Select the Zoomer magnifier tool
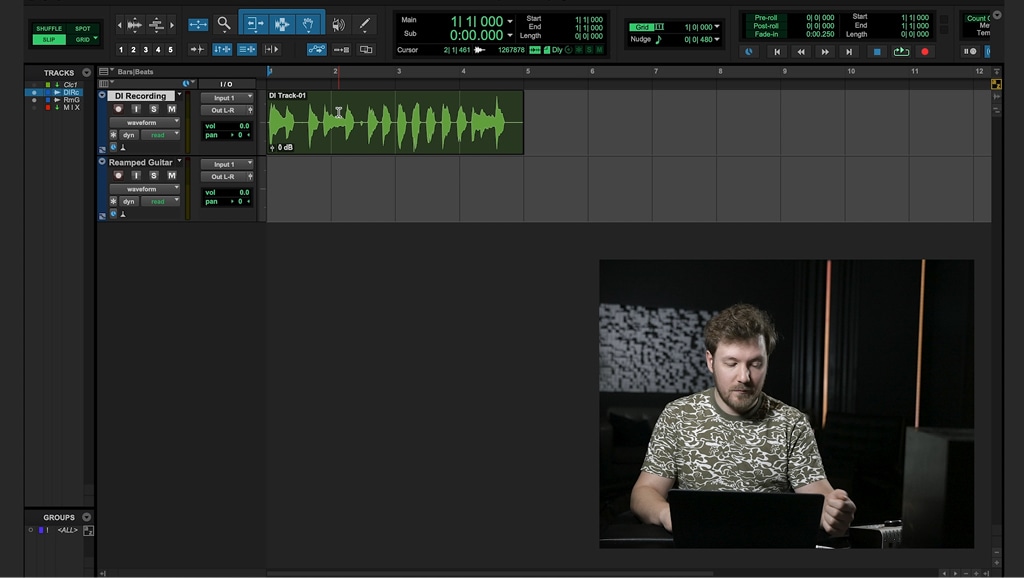 click(x=224, y=24)
